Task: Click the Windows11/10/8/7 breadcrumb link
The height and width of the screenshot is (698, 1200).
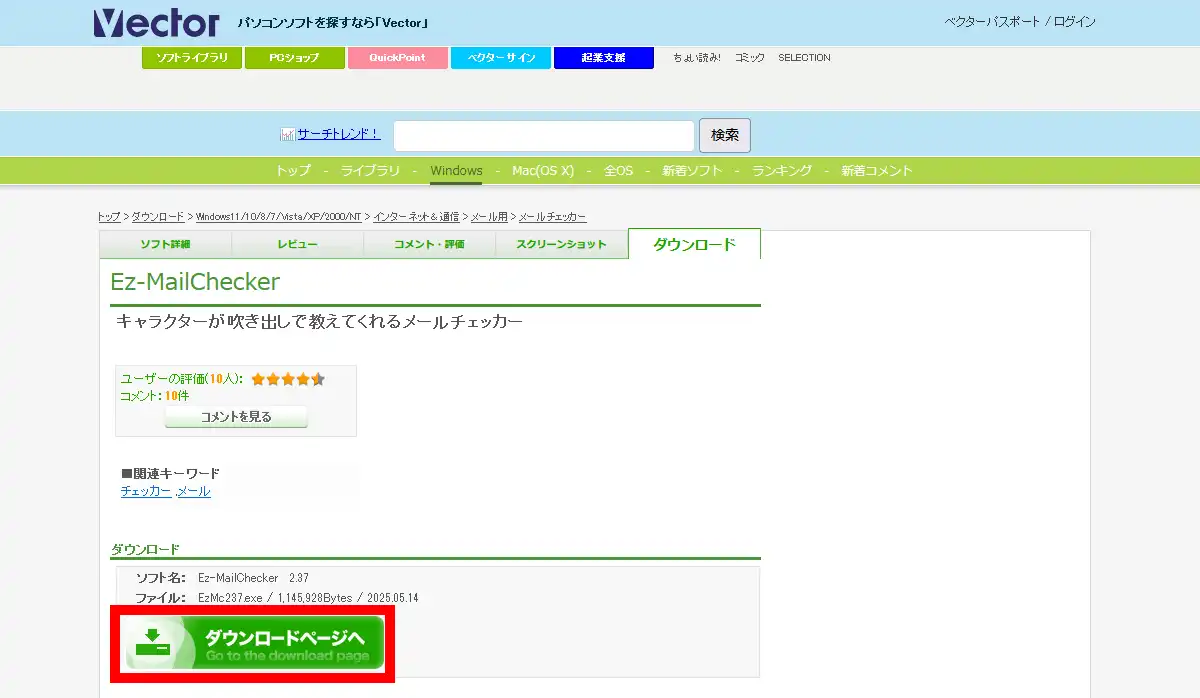Action: point(278,217)
